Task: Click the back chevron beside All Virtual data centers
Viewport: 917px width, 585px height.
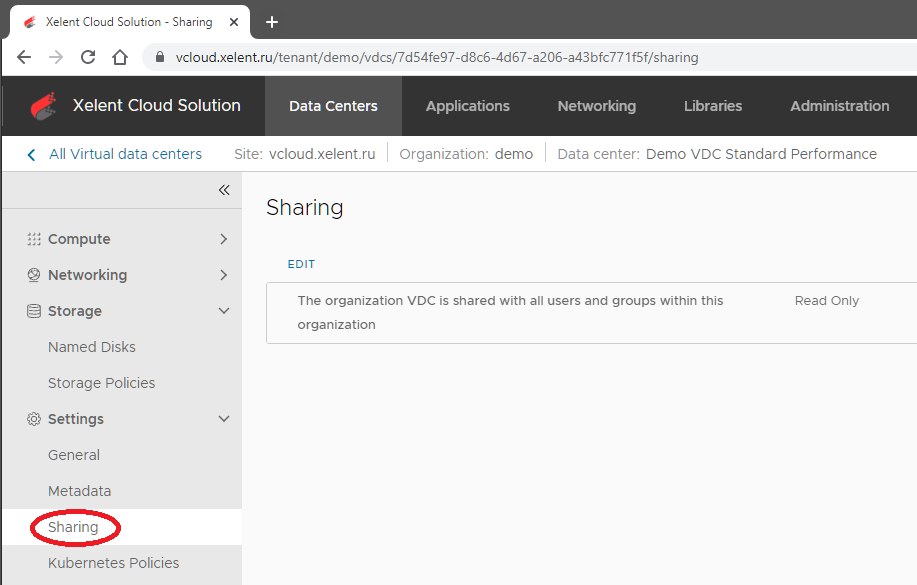Action: coord(32,154)
